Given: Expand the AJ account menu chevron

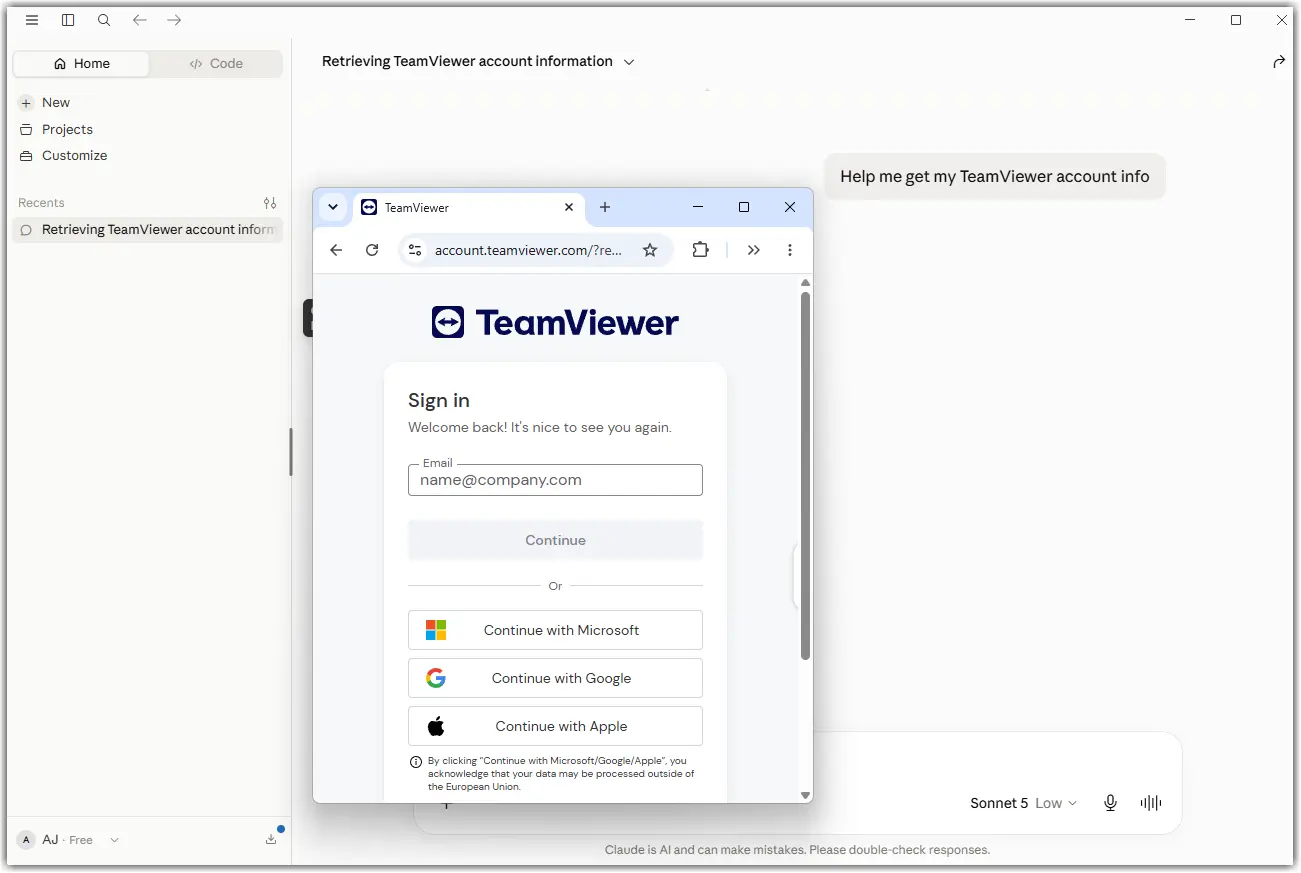Looking at the screenshot, I should pyautogui.click(x=114, y=840).
